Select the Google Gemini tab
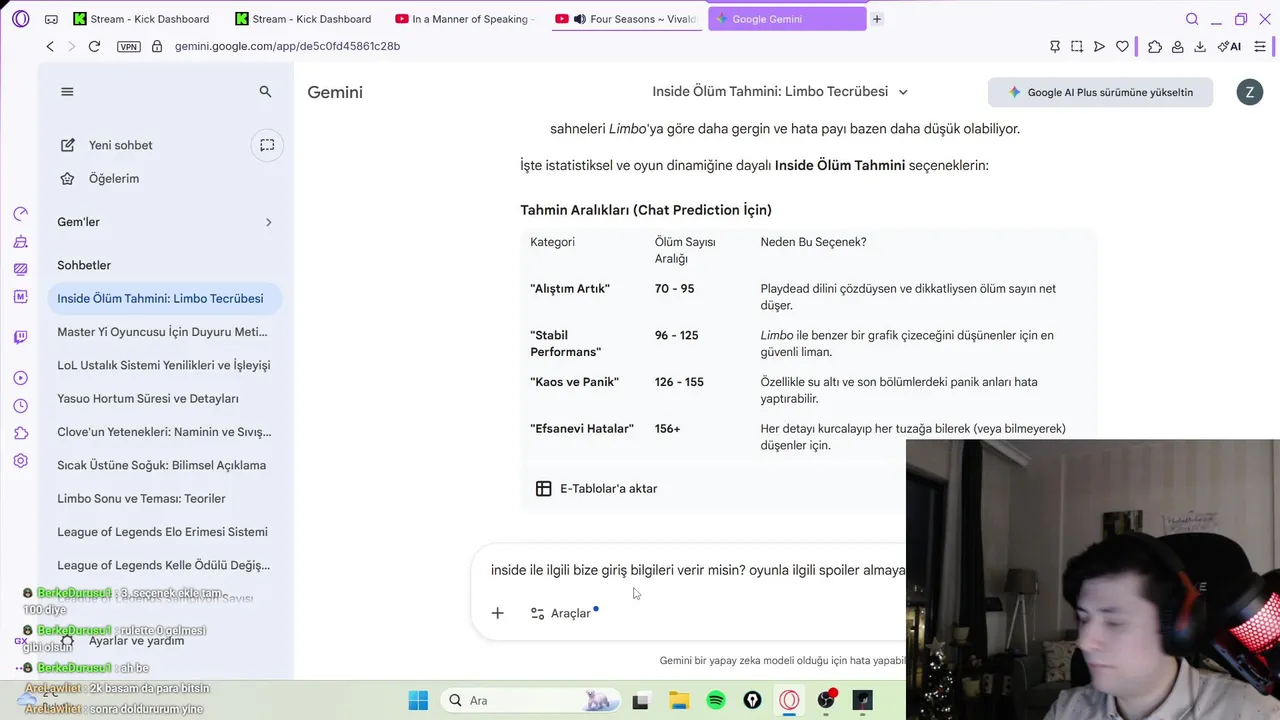1280x720 pixels. point(787,19)
